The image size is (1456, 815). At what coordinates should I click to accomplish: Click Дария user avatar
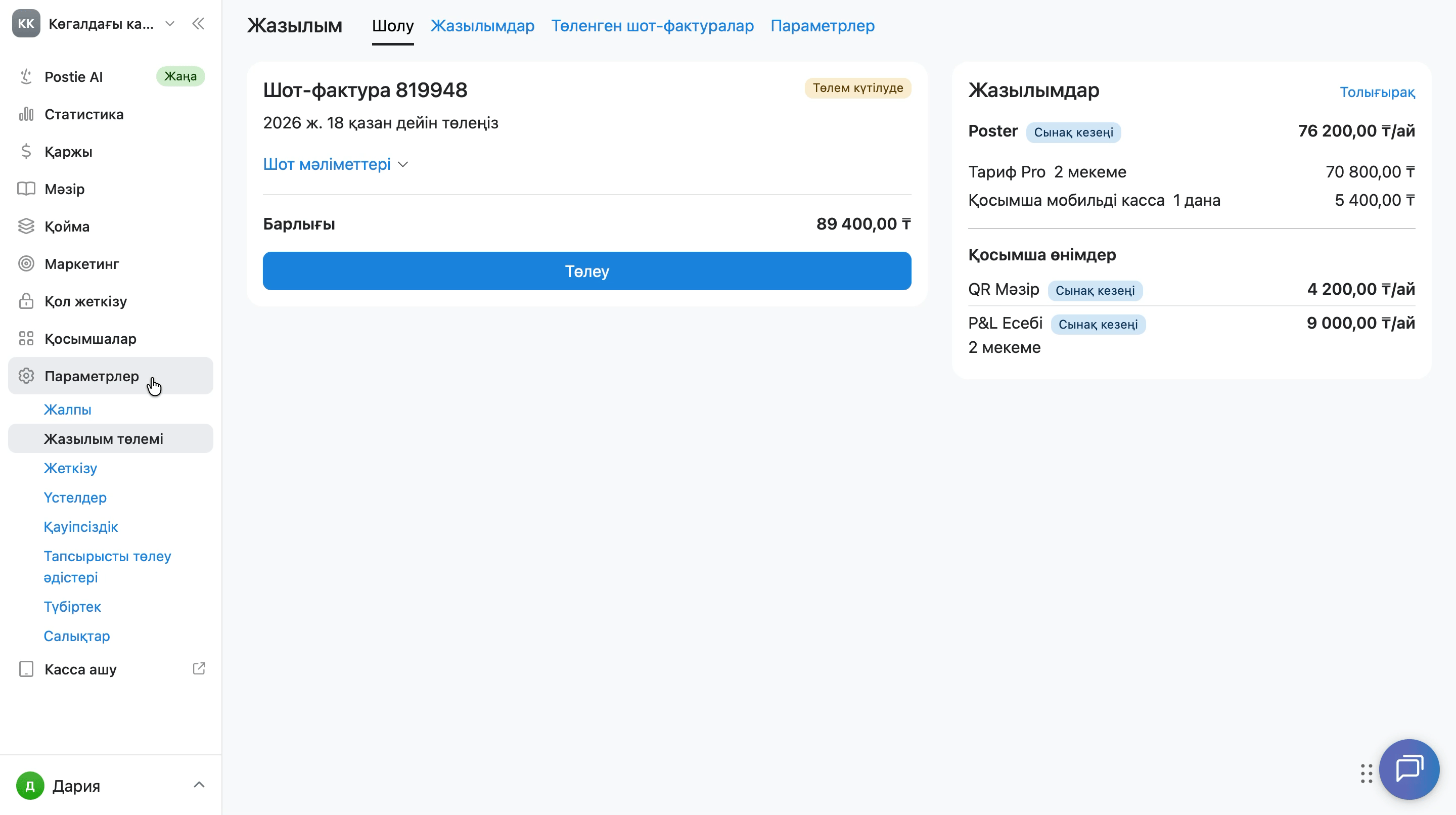coord(30,786)
